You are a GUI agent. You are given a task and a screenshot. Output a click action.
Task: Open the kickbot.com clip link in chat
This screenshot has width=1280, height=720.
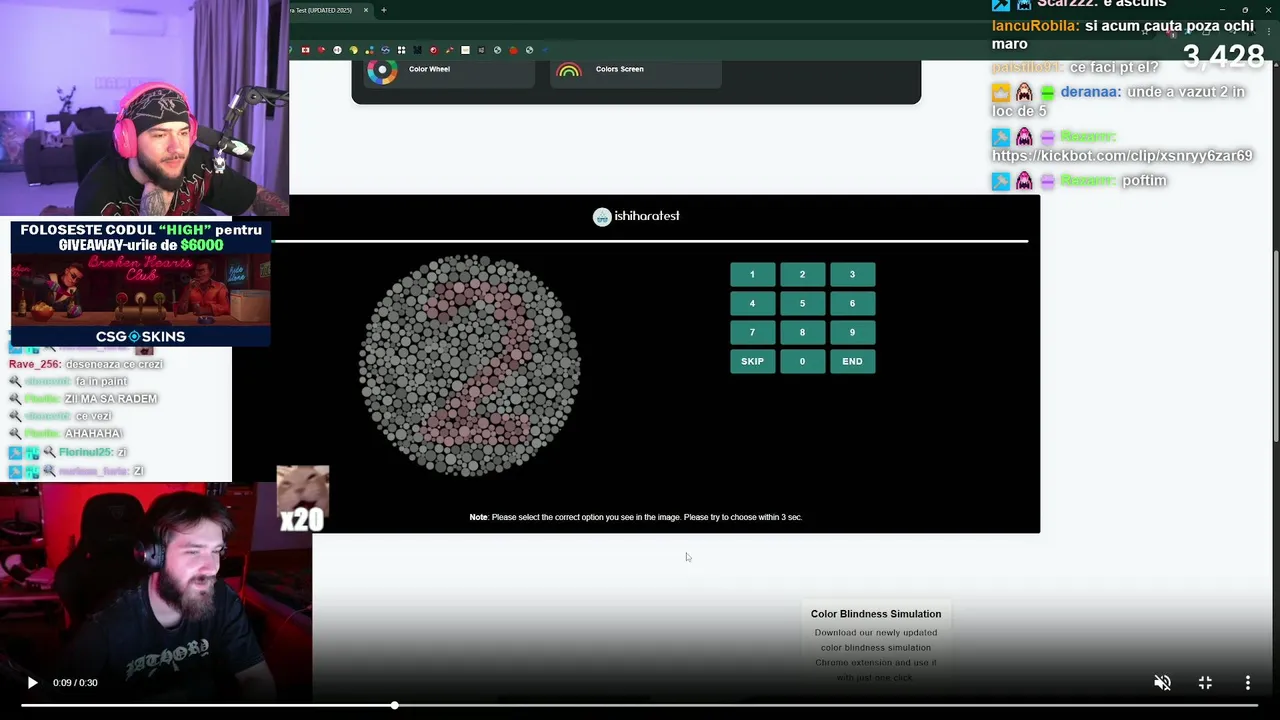point(1122,156)
